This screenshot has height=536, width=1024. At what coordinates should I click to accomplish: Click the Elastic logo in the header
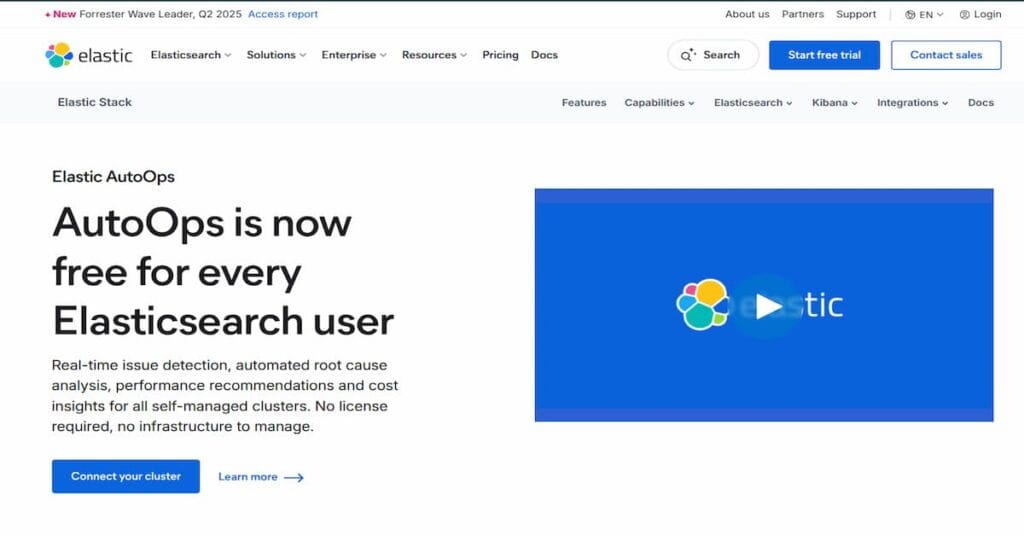coord(89,55)
